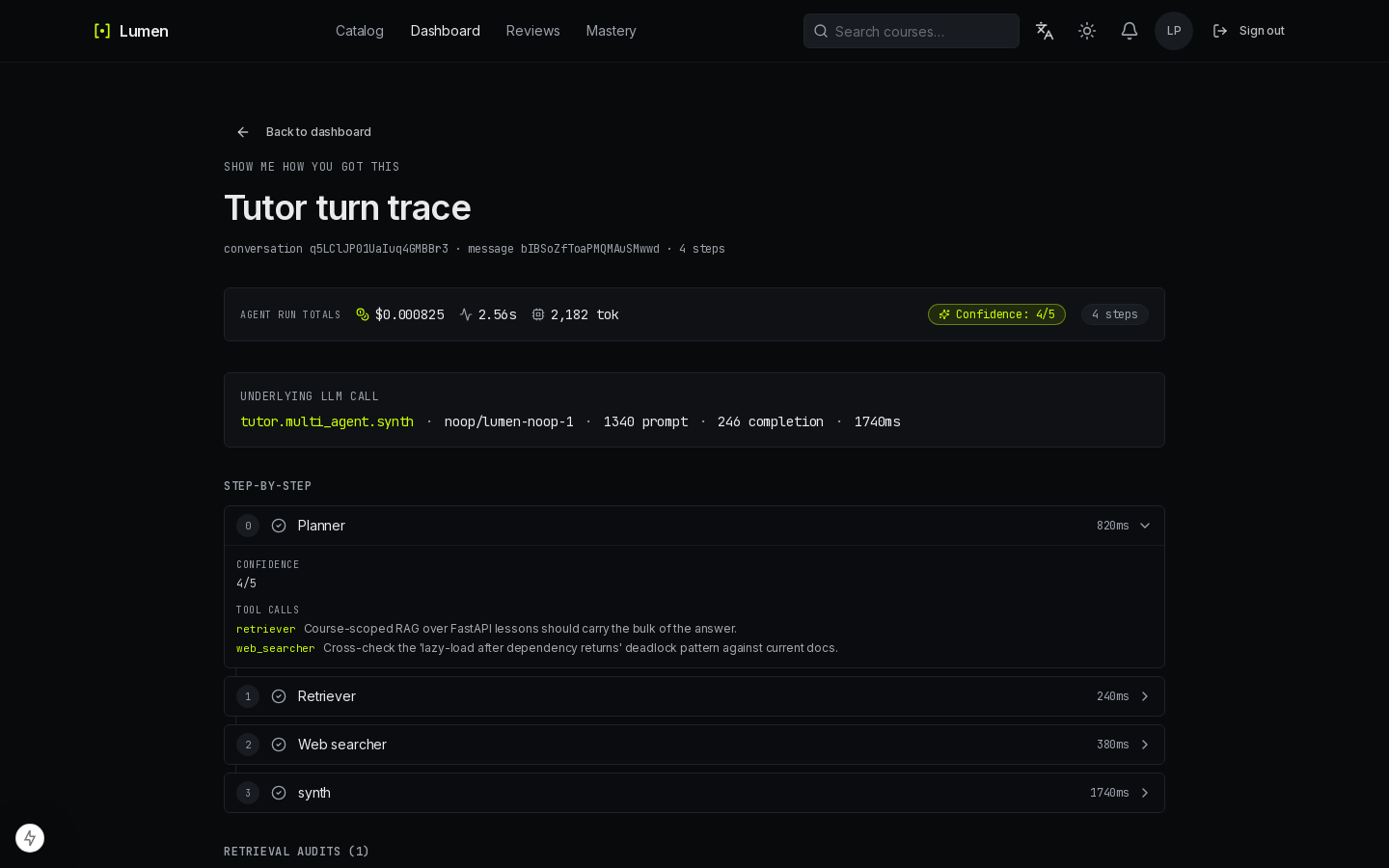The width and height of the screenshot is (1389, 868).
Task: Click the cost coins icon
Action: coord(363,314)
